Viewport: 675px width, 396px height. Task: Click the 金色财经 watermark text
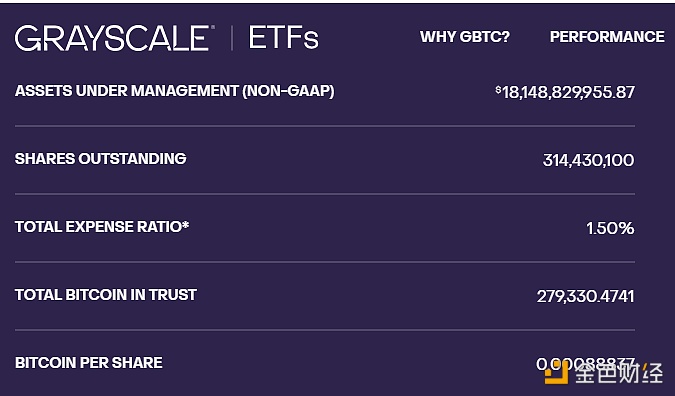click(x=617, y=373)
